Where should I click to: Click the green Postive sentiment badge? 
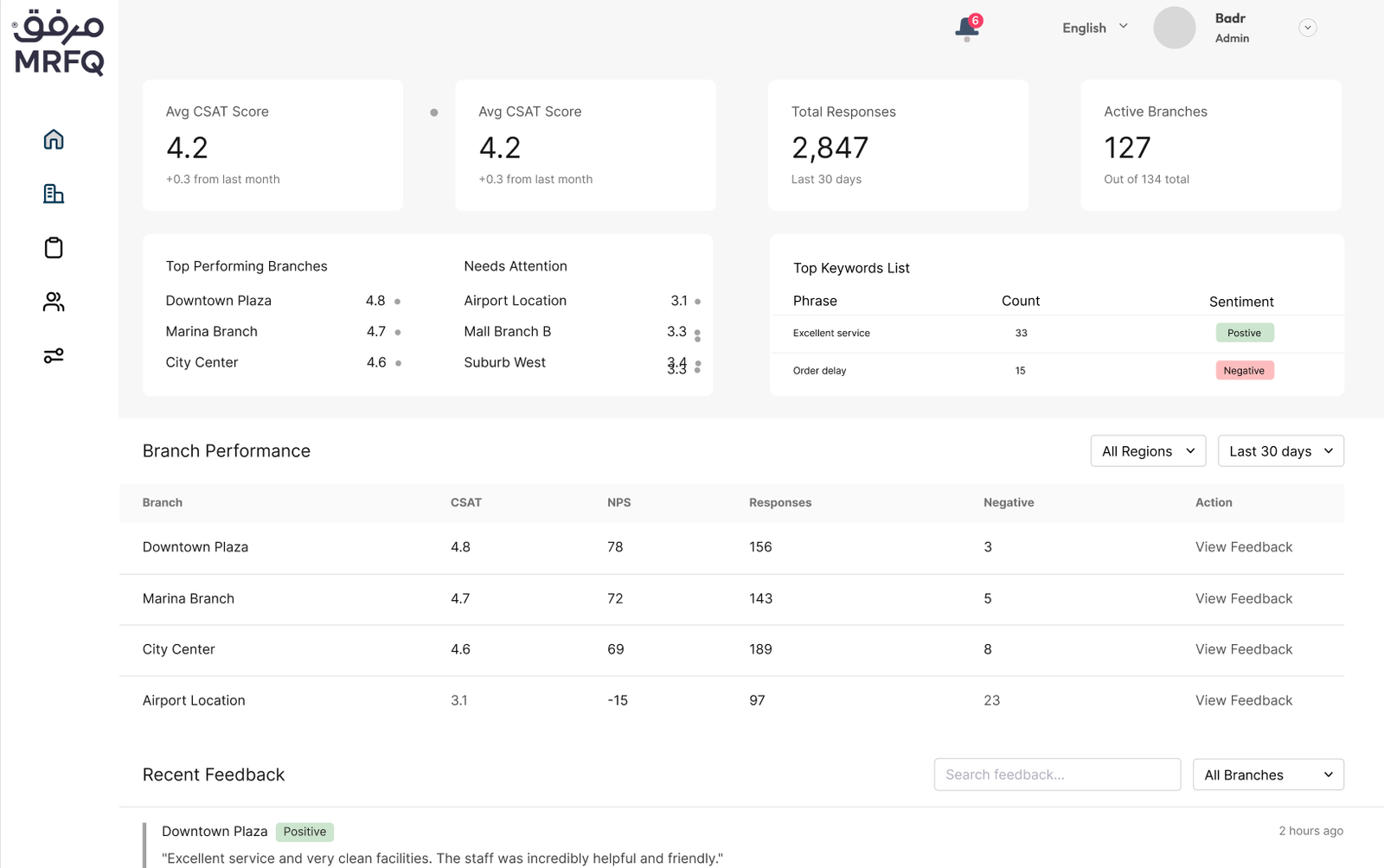(x=1244, y=333)
